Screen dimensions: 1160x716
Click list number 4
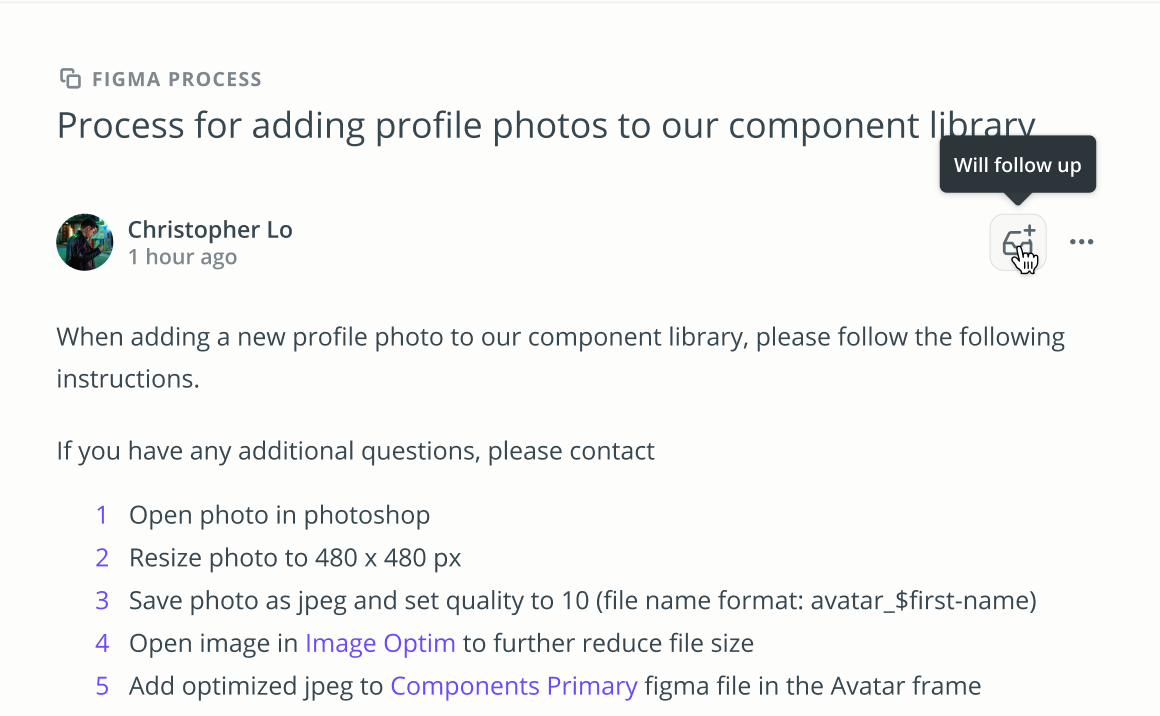102,643
